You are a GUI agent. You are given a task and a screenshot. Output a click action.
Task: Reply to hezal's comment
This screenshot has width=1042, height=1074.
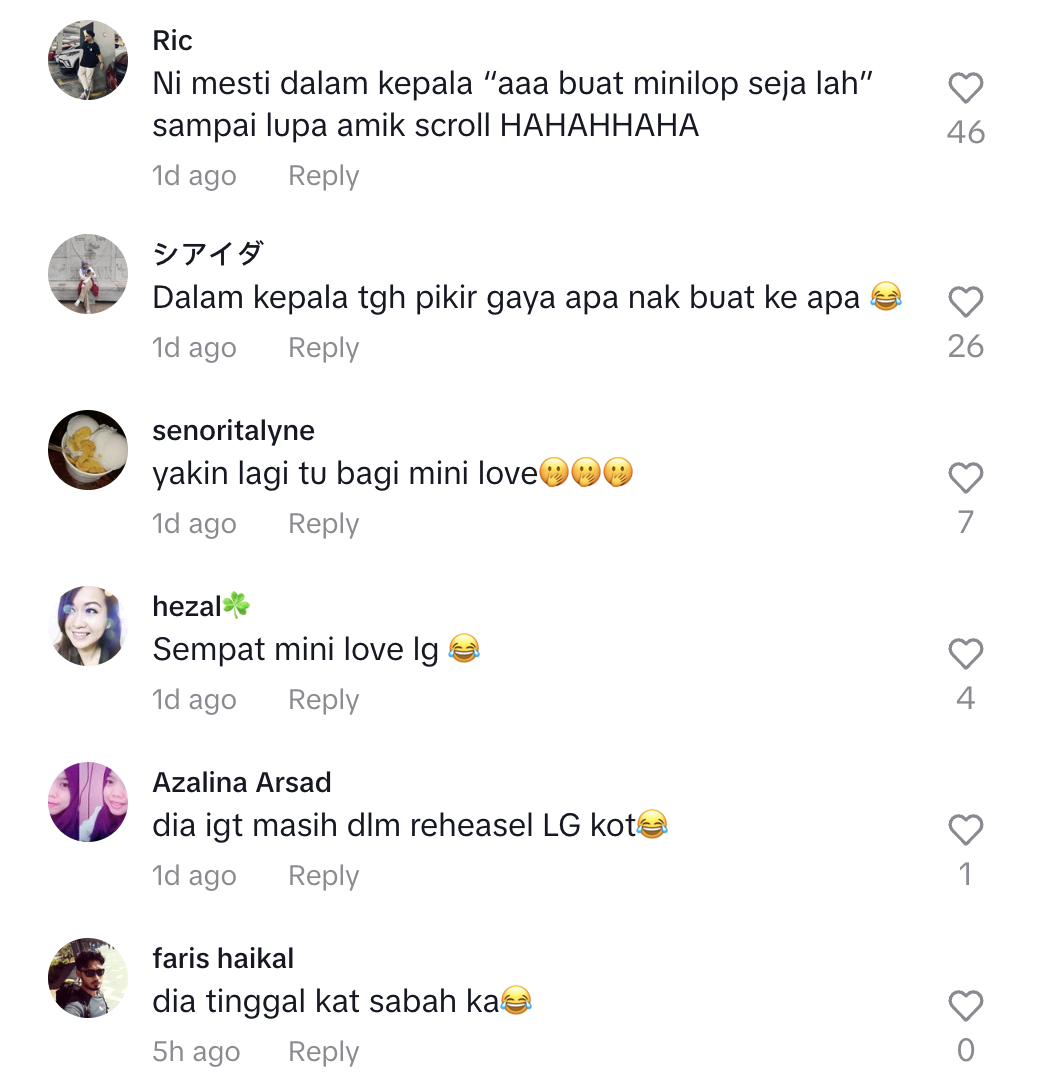[323, 700]
